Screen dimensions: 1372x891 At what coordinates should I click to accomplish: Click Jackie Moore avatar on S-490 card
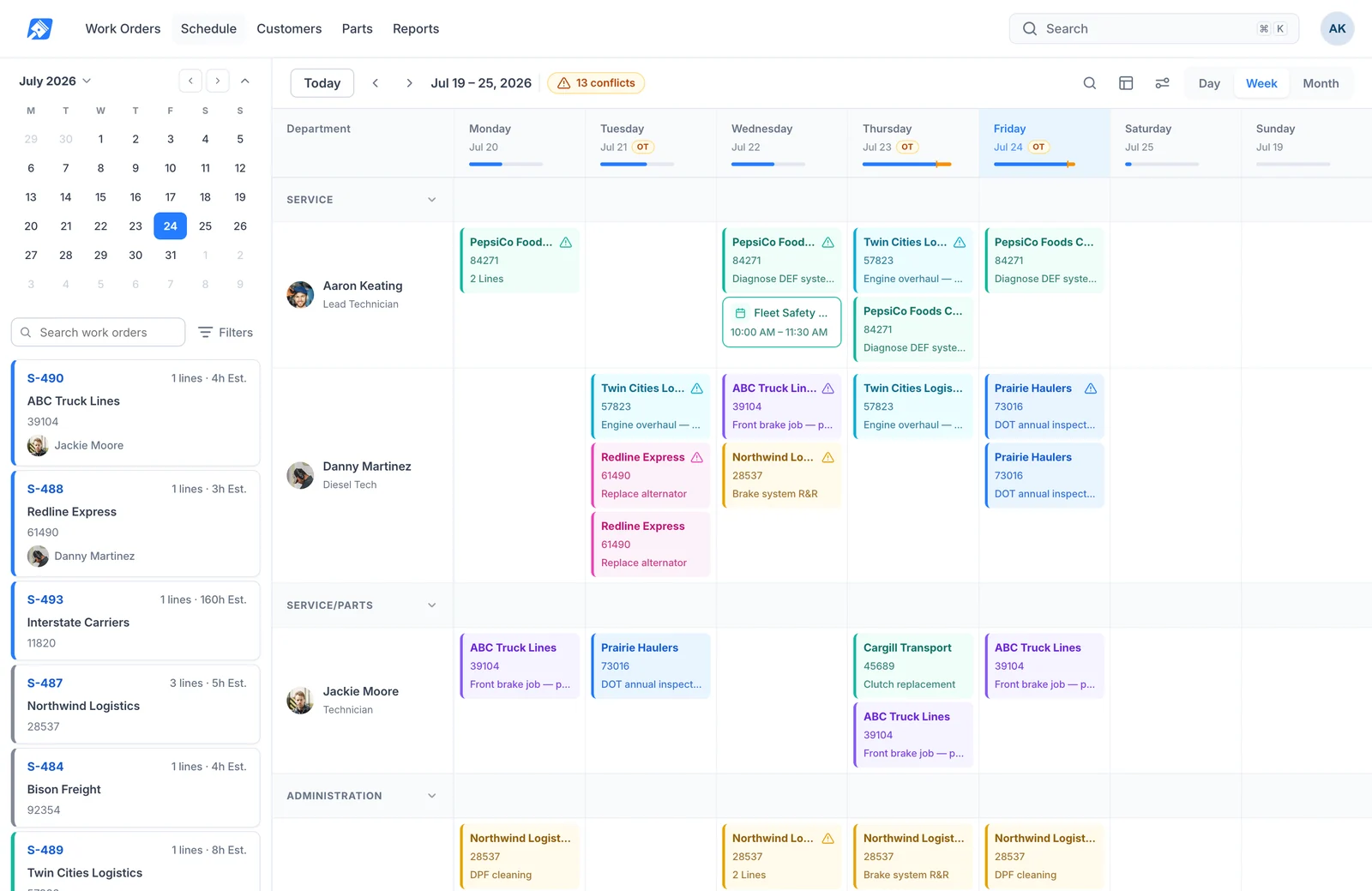38,445
